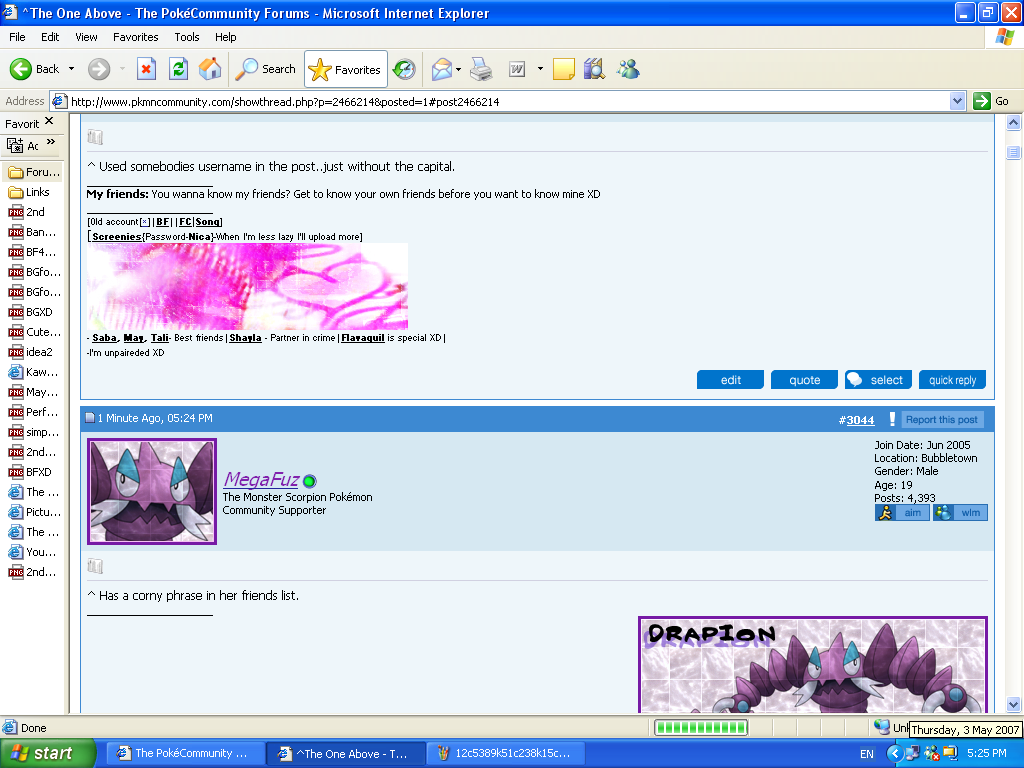
Task: Open the Pictu... favorite
Action: point(34,512)
